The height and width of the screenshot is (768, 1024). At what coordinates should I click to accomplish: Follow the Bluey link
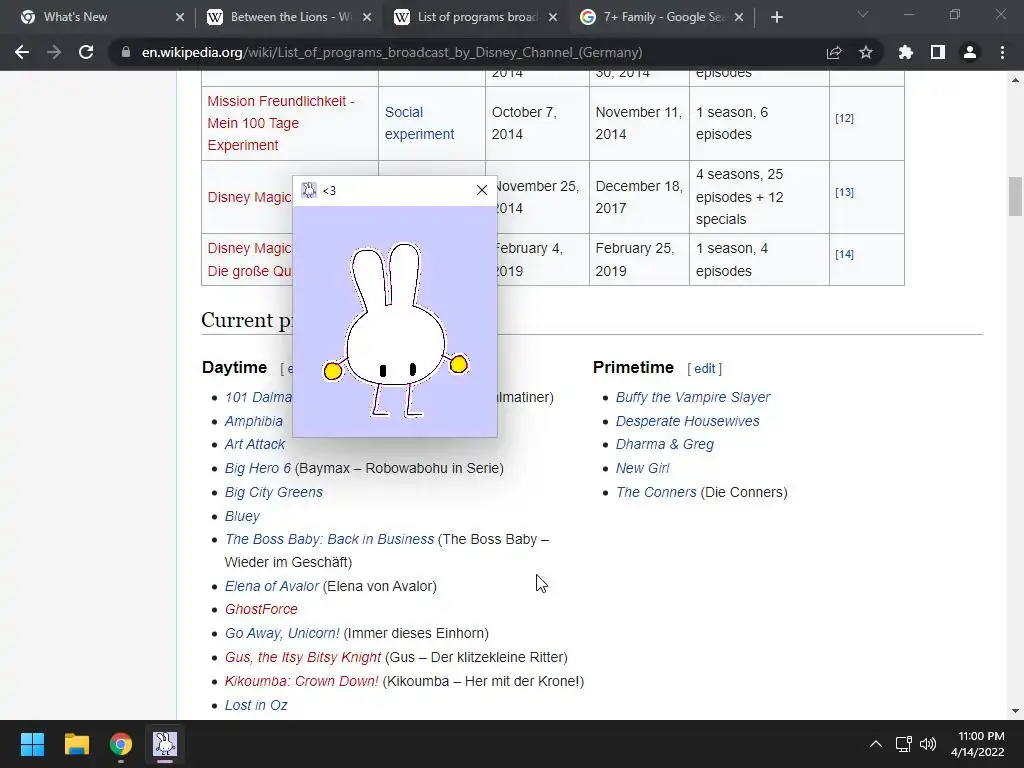coord(242,516)
